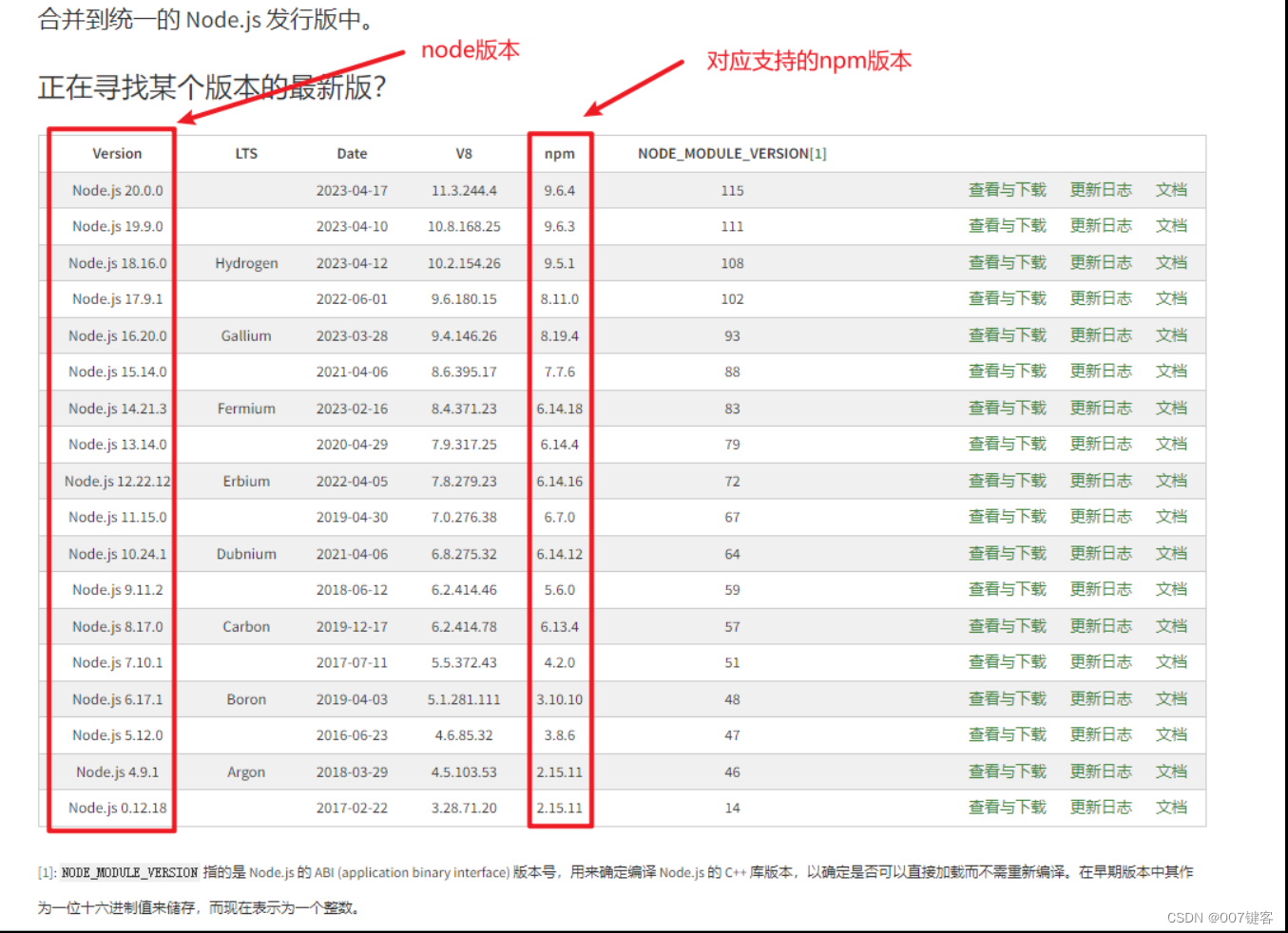View 更新日志 for Node.js 16.20.0 Gallium
Screen dimensions: 1288x933
coord(1100,334)
